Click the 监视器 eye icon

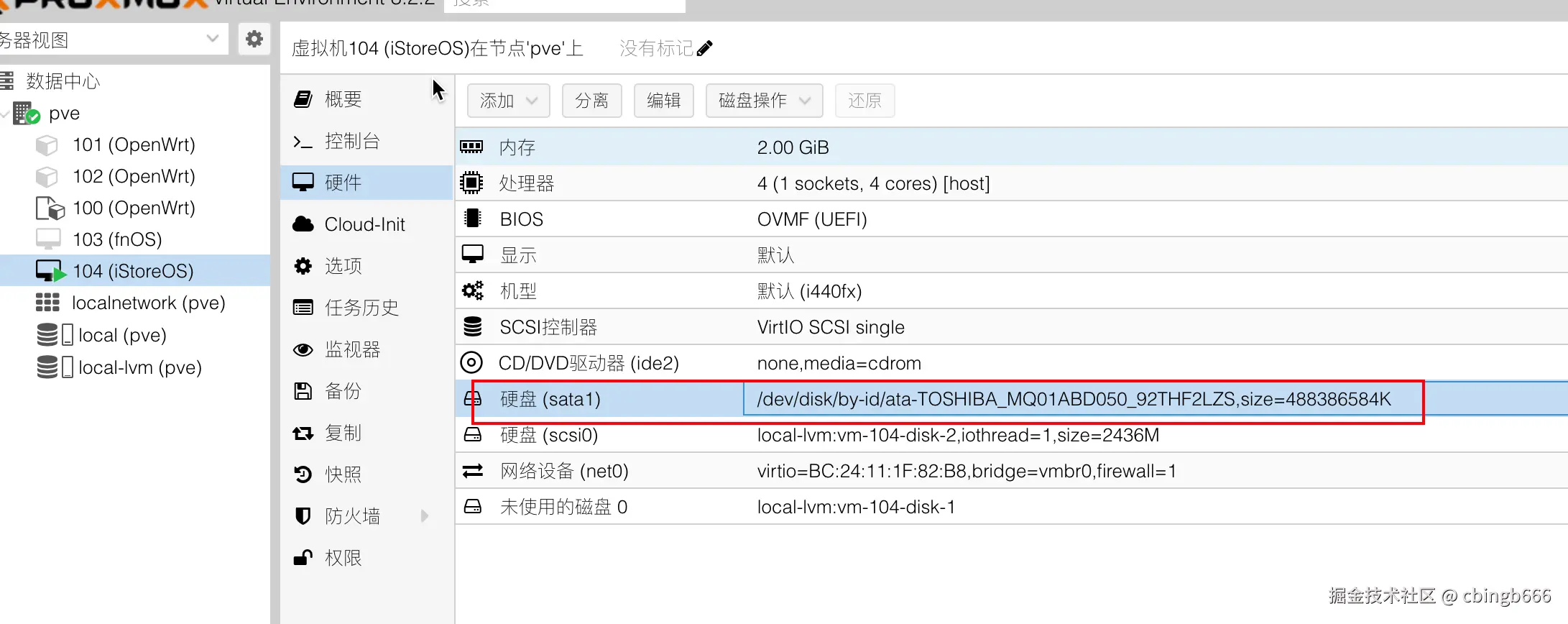303,349
